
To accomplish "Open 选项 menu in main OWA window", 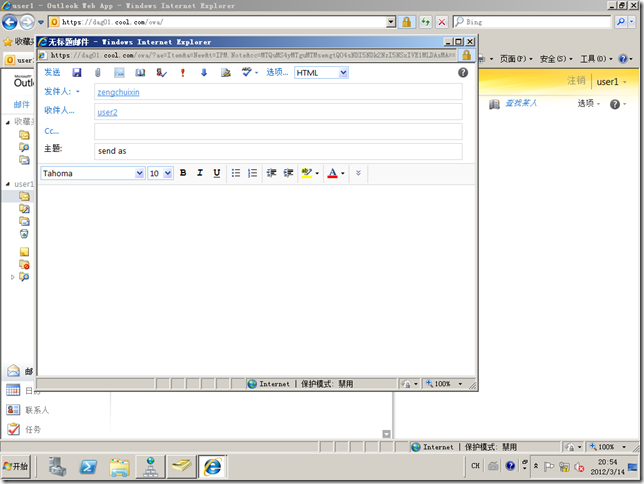I will pyautogui.click(x=589, y=104).
